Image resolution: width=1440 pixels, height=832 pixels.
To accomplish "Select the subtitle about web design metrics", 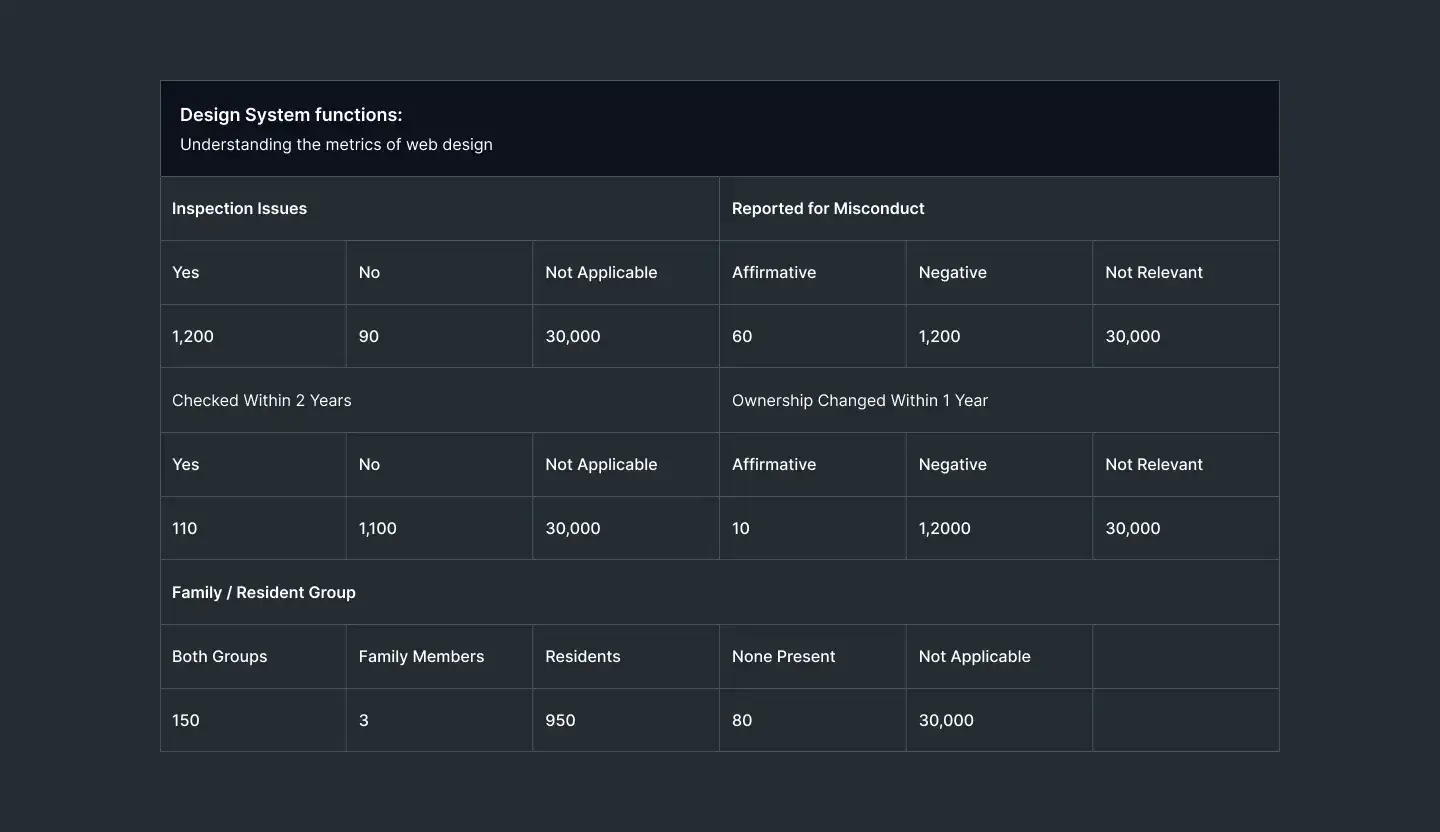I will point(336,145).
